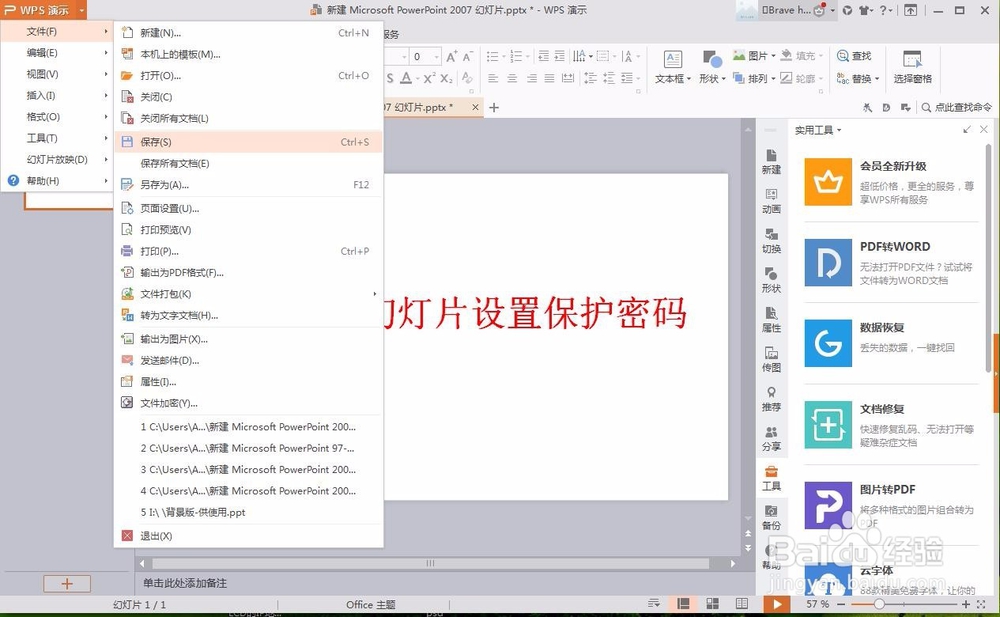Open Print Preview (打印预览) entry
Viewport: 1000px width, 617px height.
249,229
